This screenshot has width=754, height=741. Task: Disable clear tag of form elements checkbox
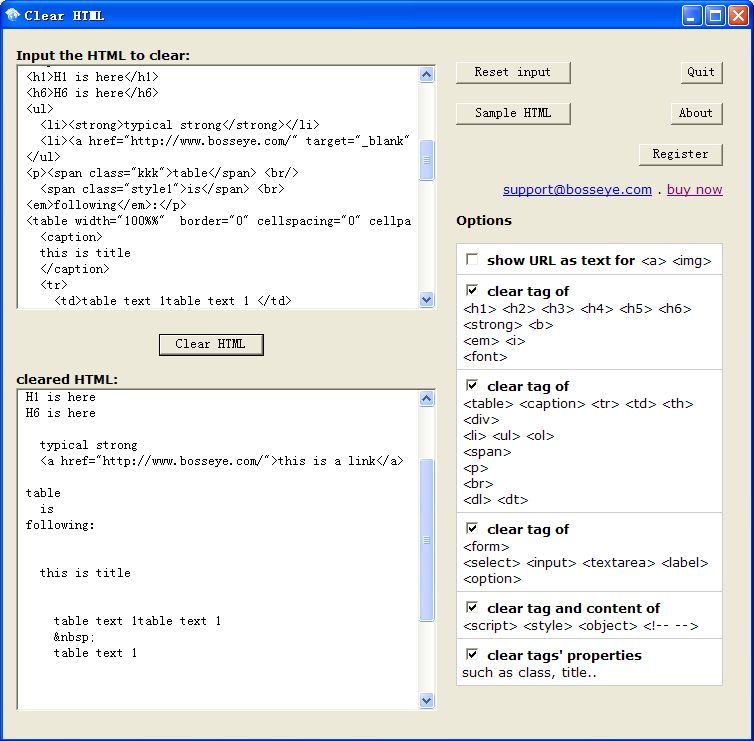click(x=472, y=529)
